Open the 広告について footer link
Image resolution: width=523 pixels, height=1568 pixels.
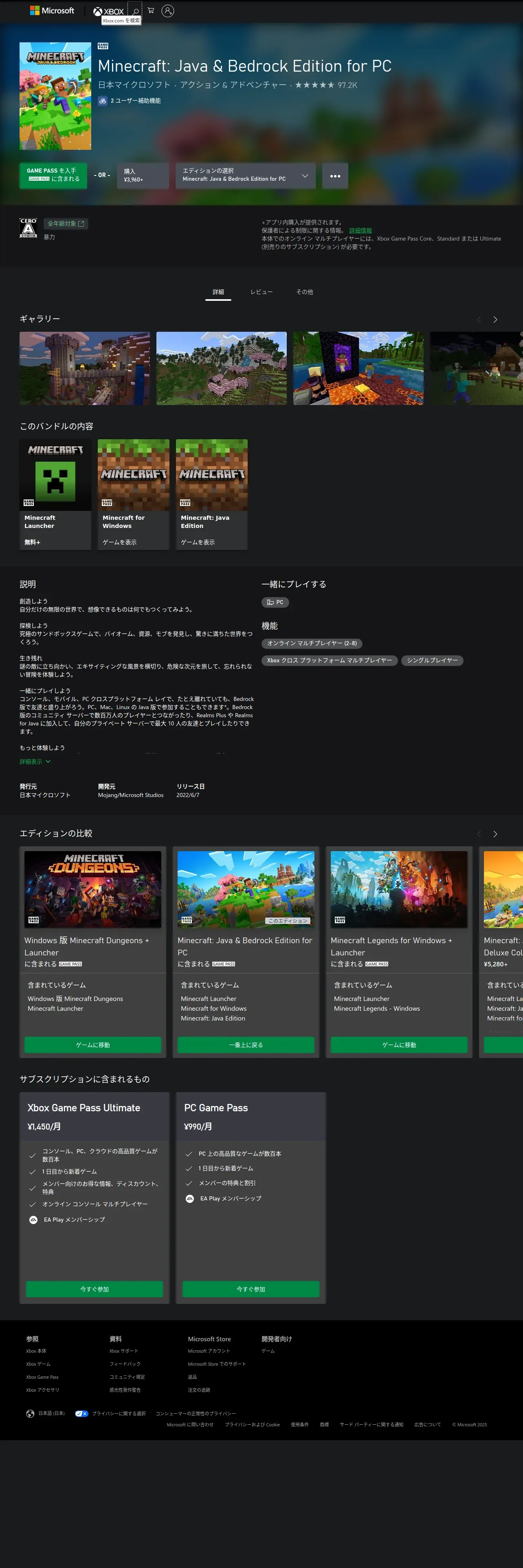[x=427, y=1424]
